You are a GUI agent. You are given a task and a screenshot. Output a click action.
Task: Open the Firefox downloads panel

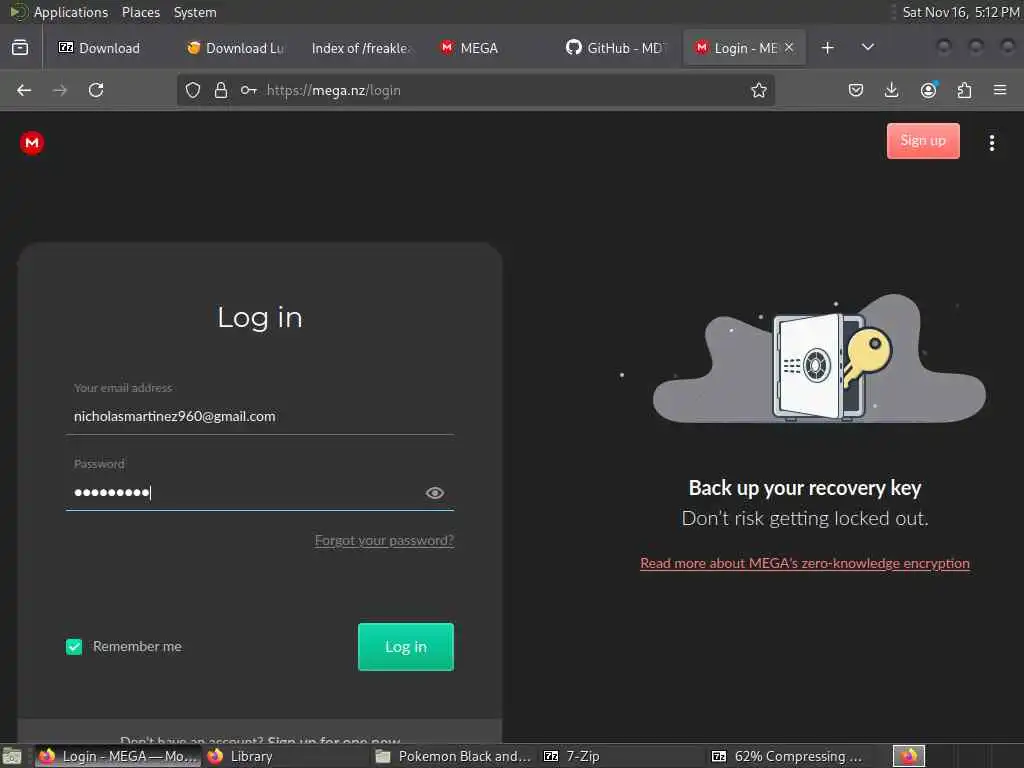[x=891, y=90]
